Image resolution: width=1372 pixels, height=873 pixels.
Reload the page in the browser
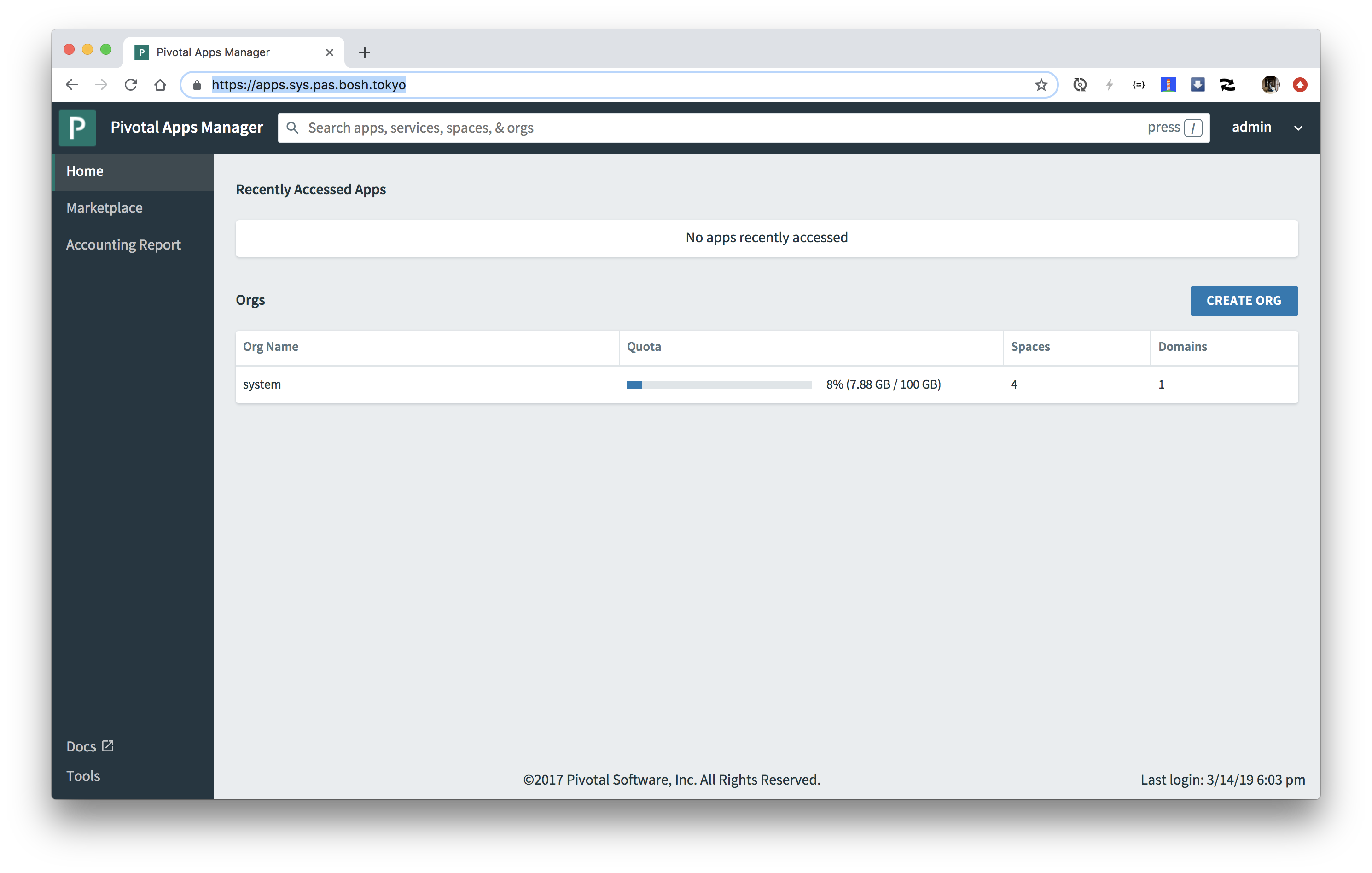point(131,85)
